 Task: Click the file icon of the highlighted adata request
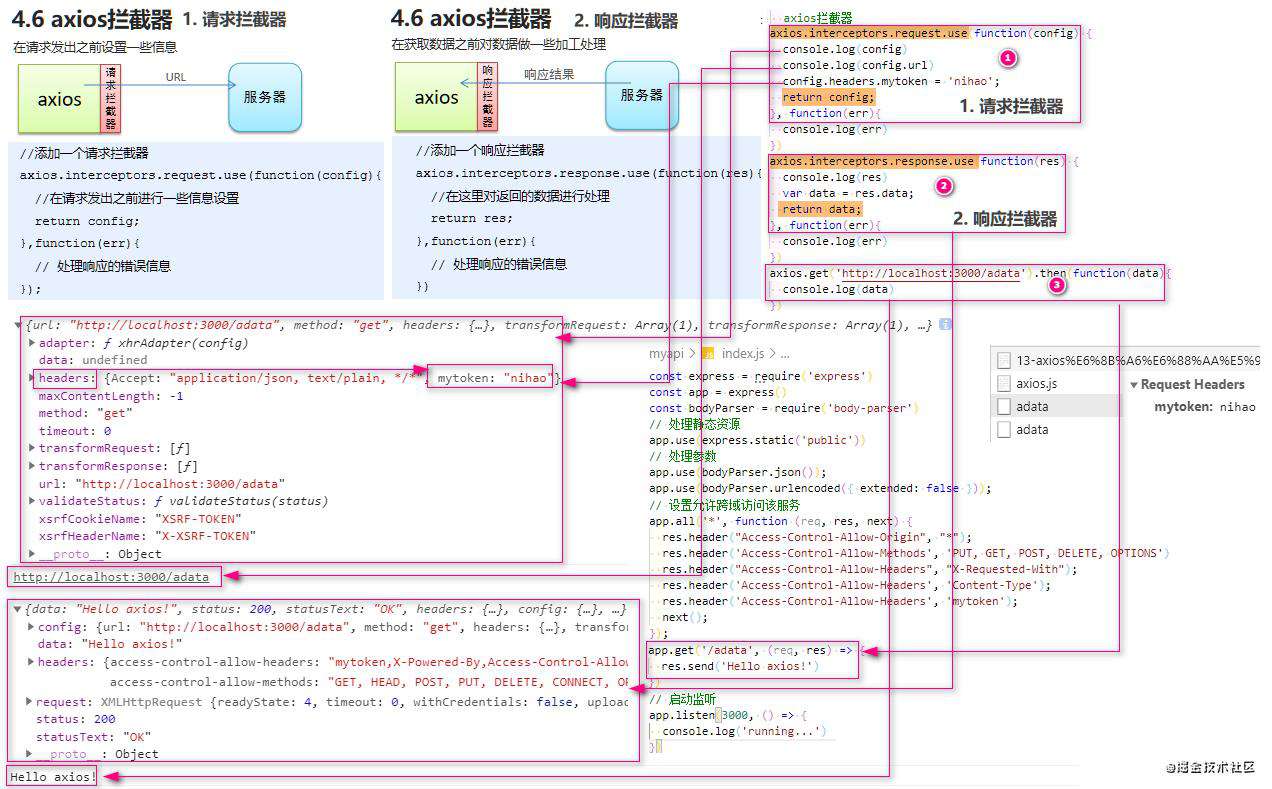tap(1004, 406)
